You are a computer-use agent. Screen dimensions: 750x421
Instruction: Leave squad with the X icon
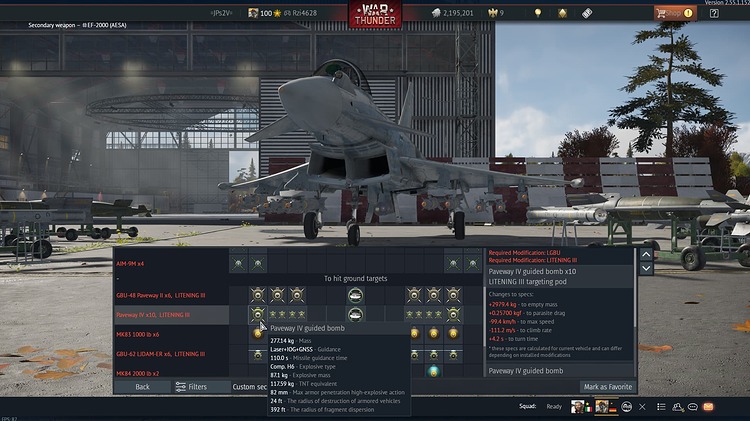[x=642, y=407]
